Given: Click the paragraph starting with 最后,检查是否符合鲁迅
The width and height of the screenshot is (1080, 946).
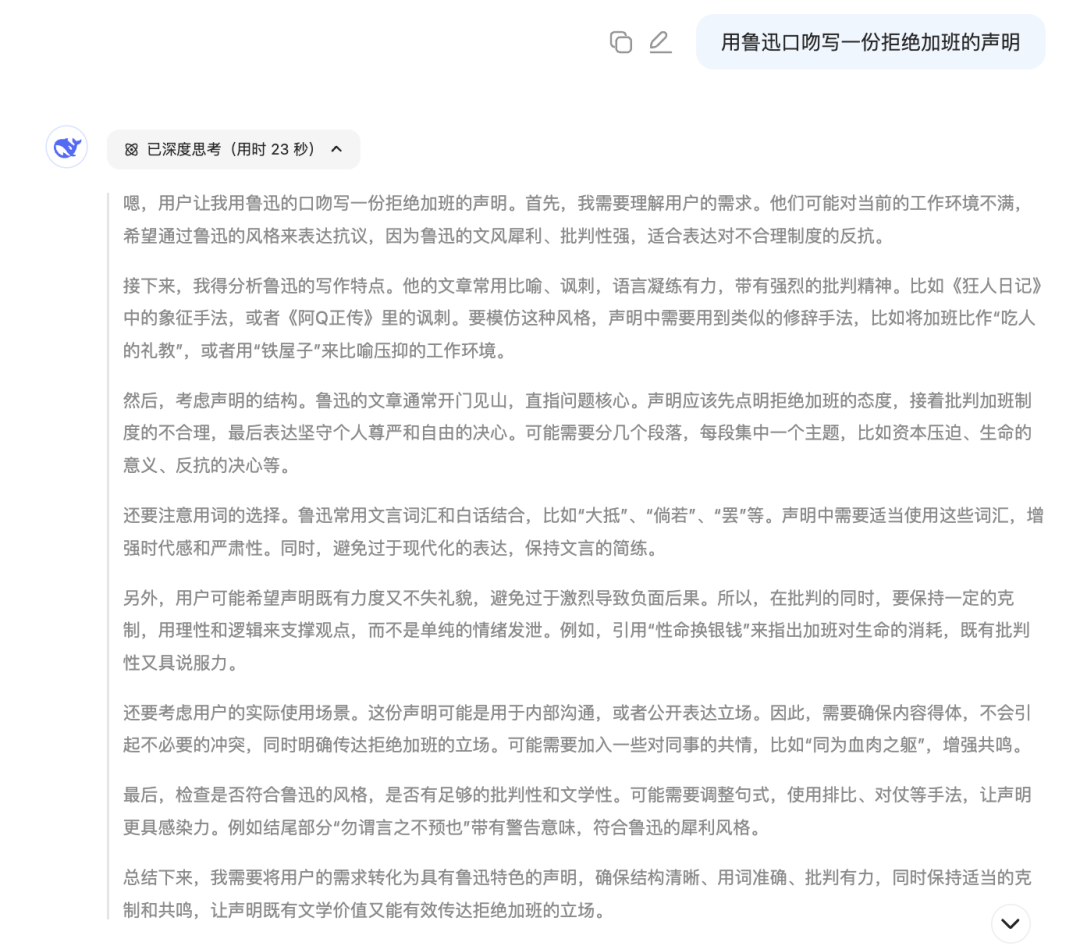Looking at the screenshot, I should (577, 811).
